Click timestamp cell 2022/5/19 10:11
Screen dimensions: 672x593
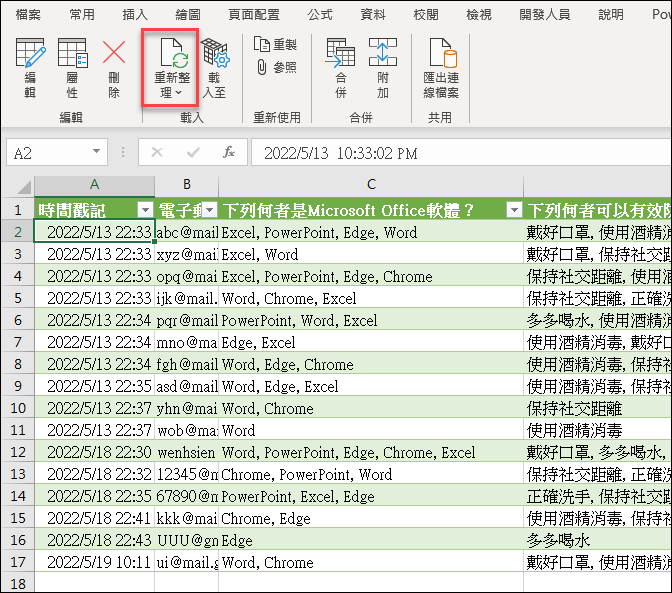pyautogui.click(x=94, y=562)
